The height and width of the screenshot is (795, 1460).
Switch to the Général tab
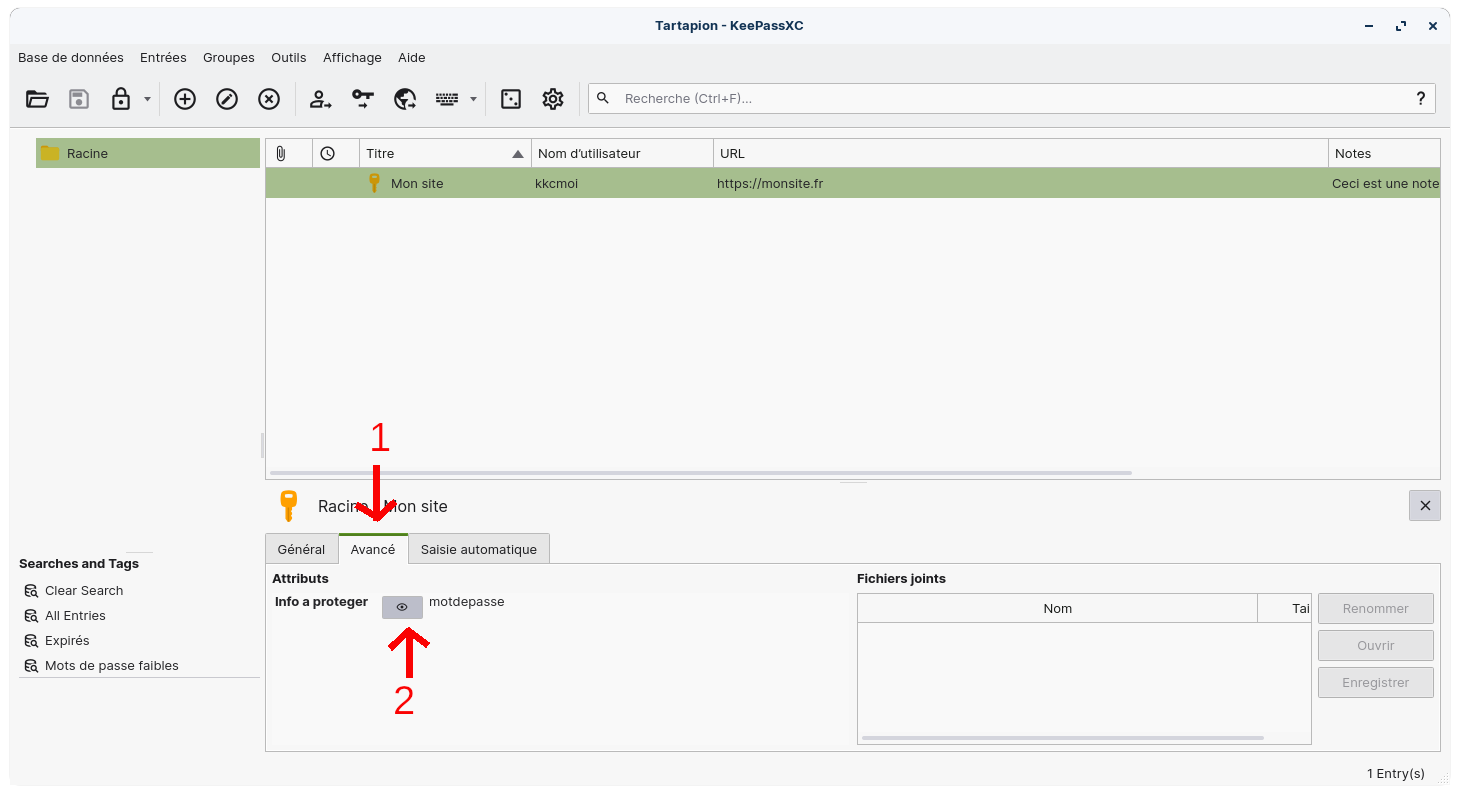click(301, 549)
